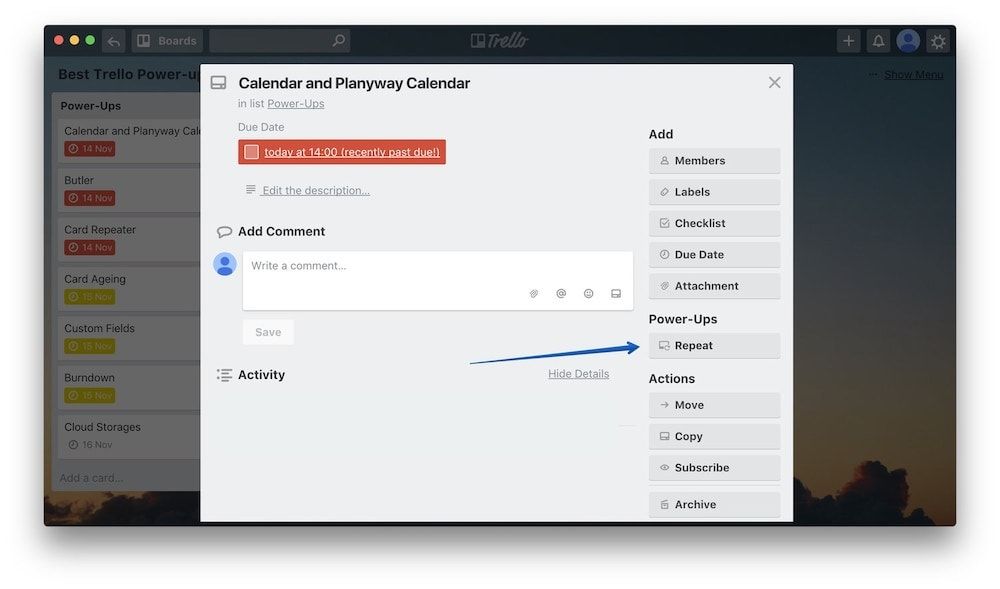1000x589 pixels.
Task: Click the mention @ icon in comment box
Action: [x=561, y=294]
